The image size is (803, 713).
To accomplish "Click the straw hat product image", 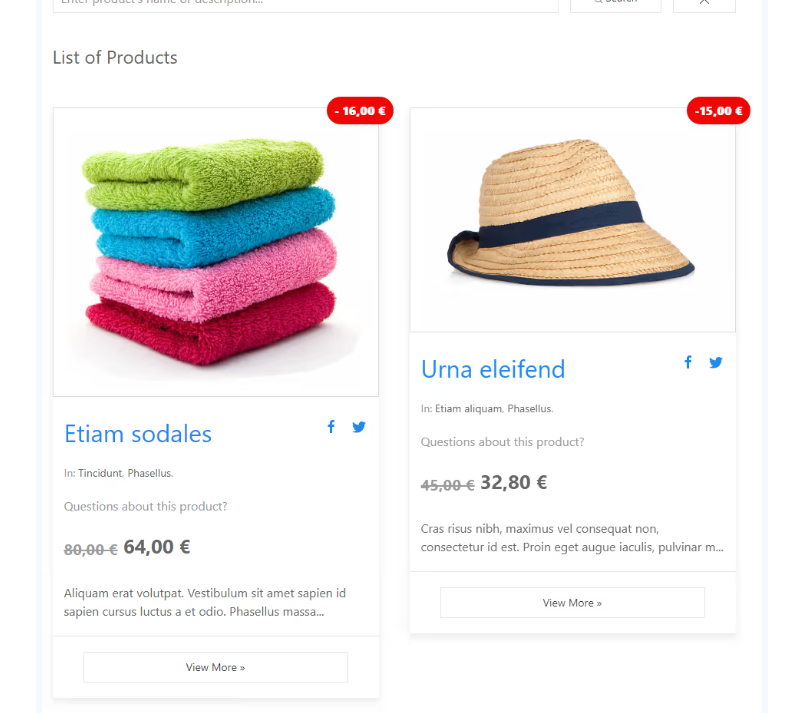I will point(572,220).
